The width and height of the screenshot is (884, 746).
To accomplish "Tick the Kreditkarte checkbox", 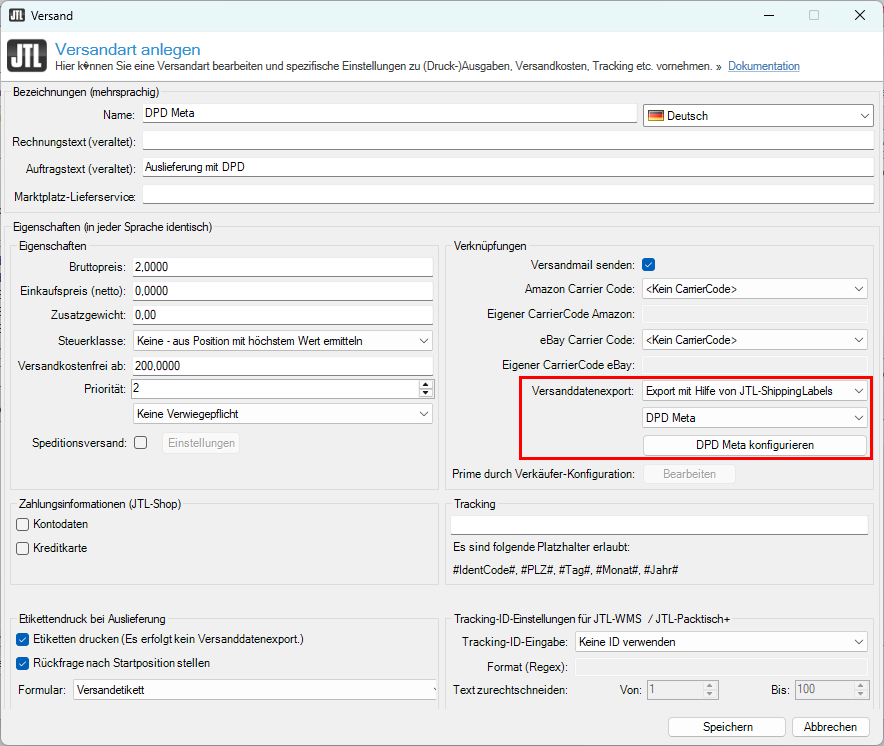I will (23, 548).
